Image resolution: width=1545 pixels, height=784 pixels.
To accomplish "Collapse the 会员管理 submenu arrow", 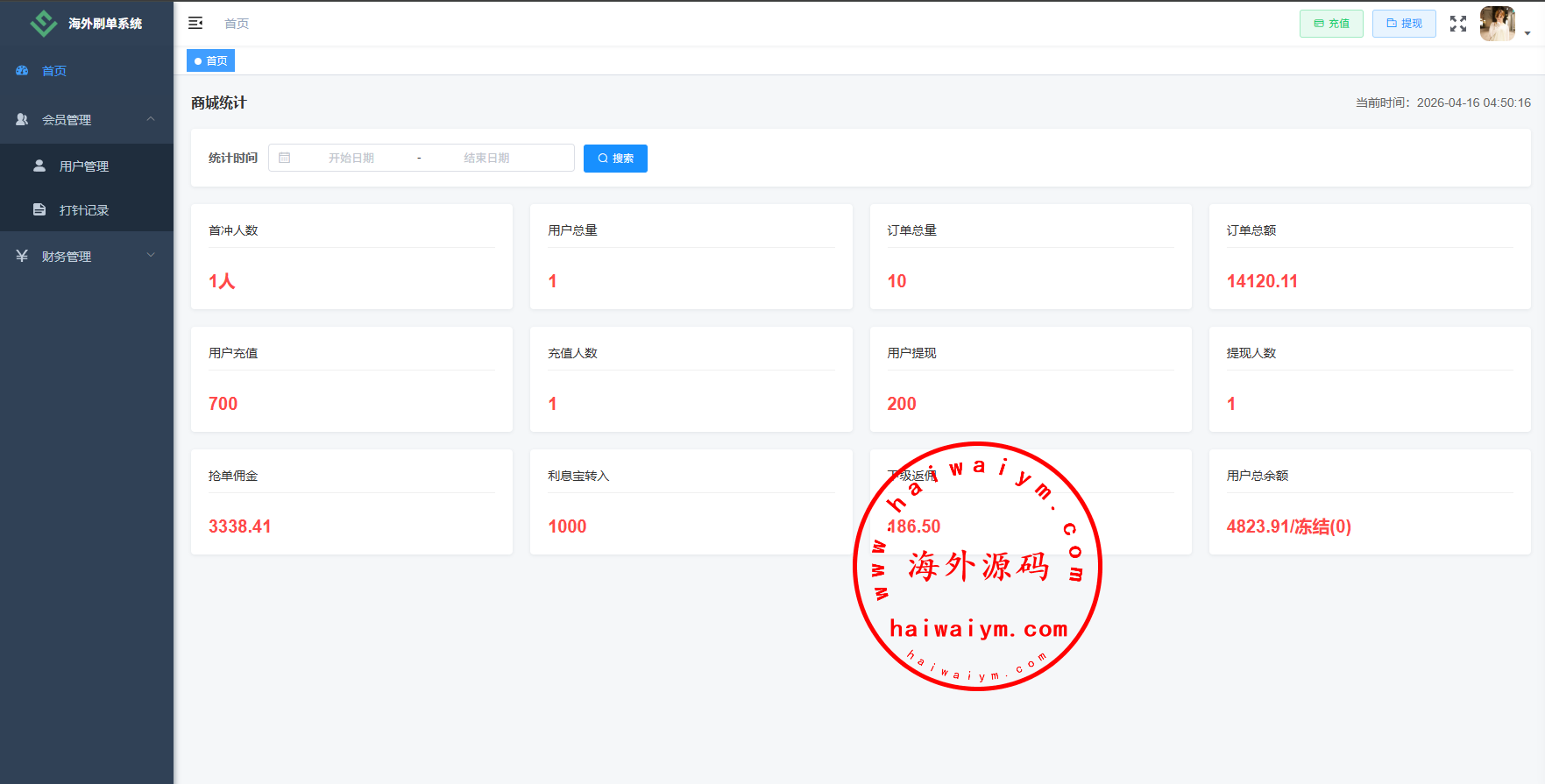I will [x=151, y=119].
